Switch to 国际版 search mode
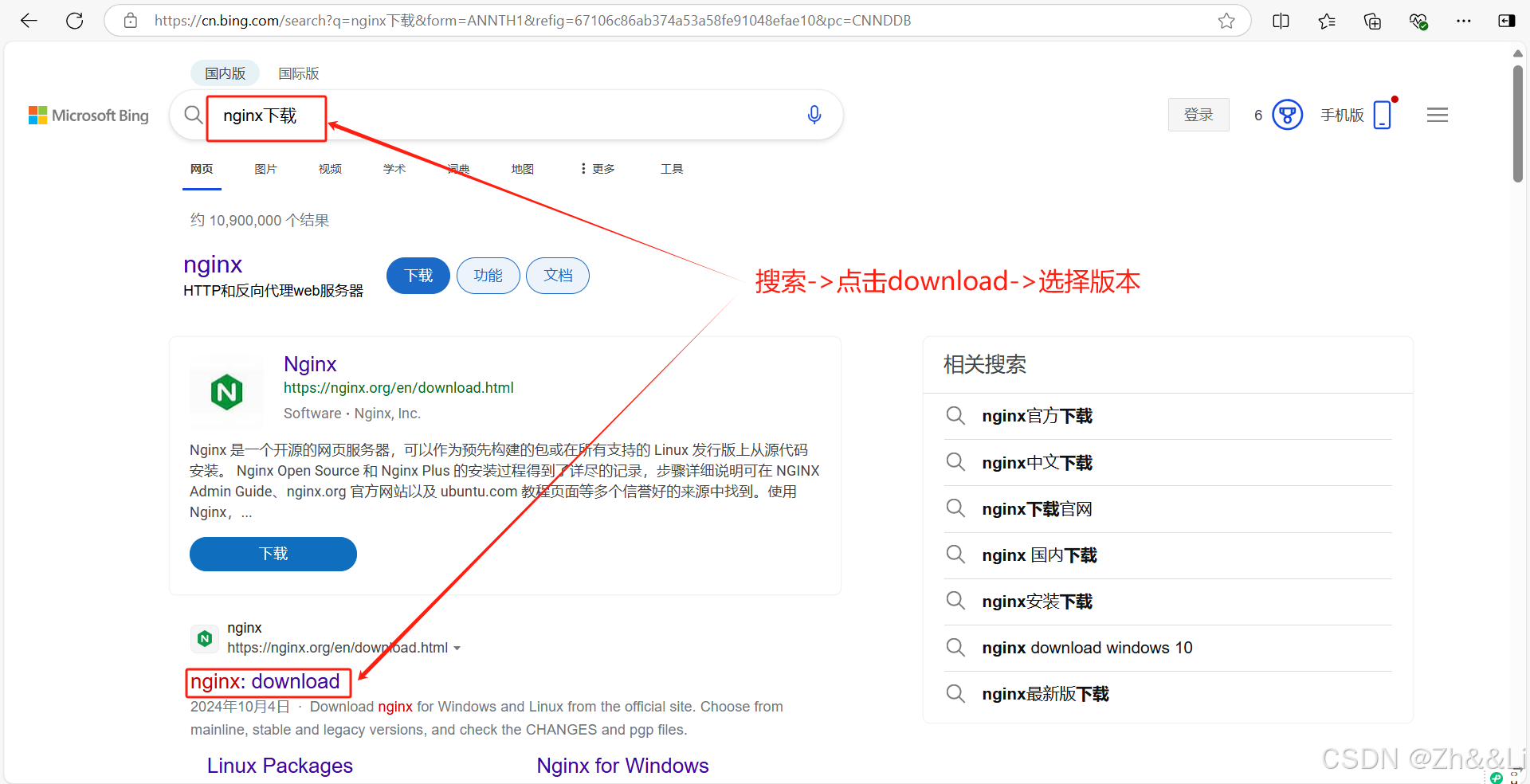Viewport: 1530px width, 784px height. click(298, 73)
